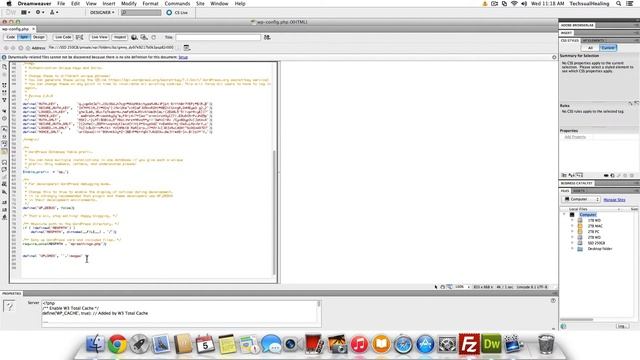Click the application bar search field

tap(141, 13)
